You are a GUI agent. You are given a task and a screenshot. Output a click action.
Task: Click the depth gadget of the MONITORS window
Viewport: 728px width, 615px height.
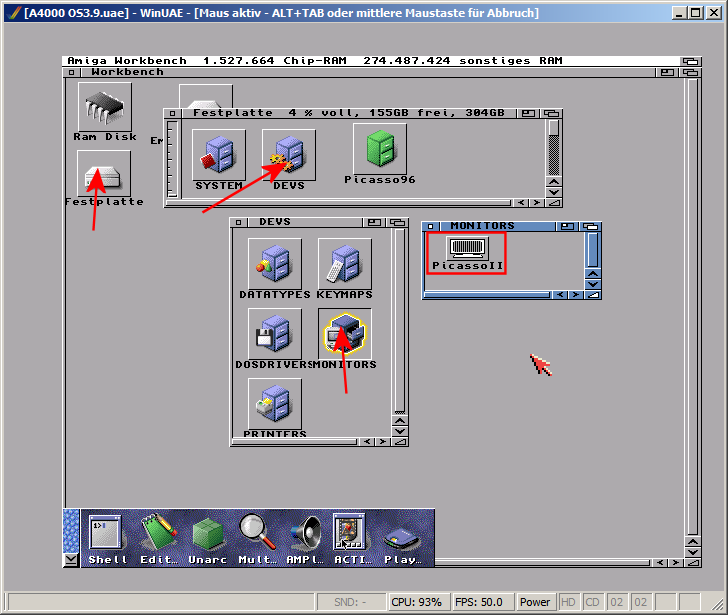click(591, 226)
